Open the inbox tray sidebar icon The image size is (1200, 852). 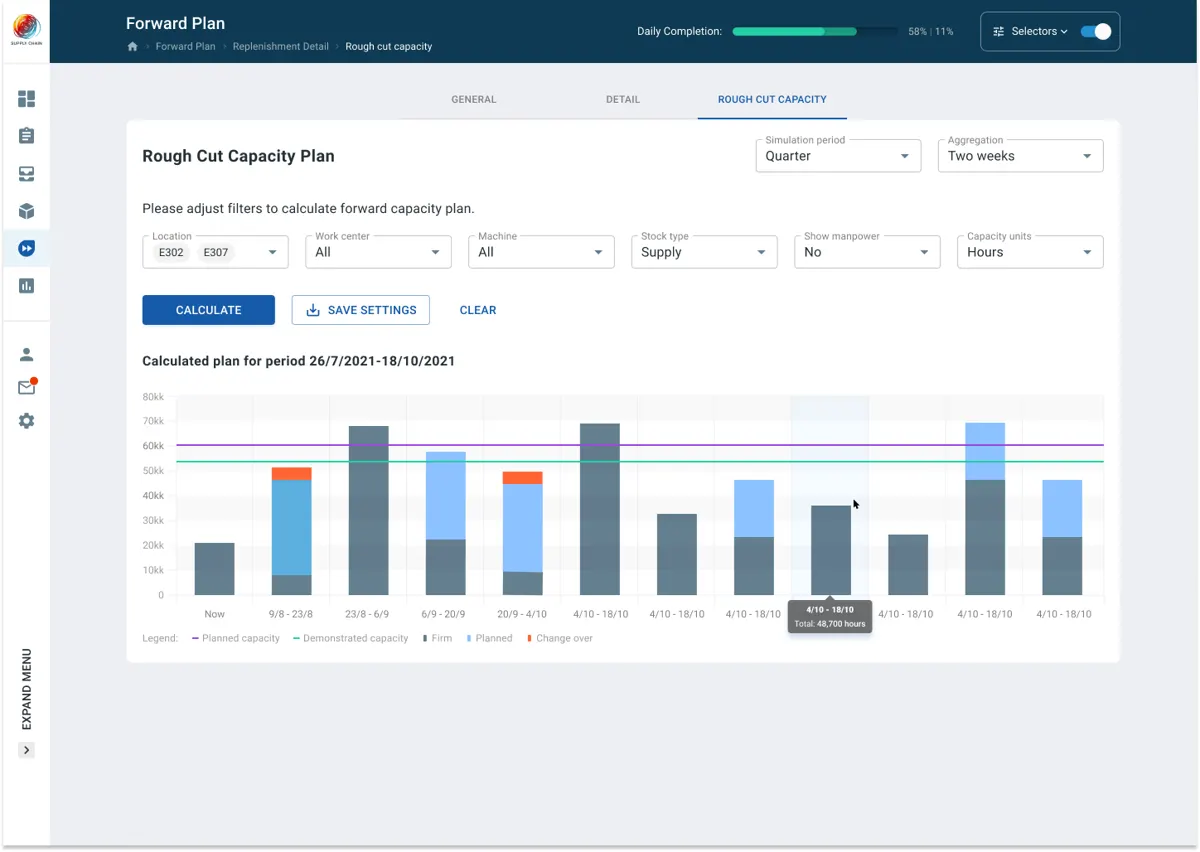coord(27,174)
